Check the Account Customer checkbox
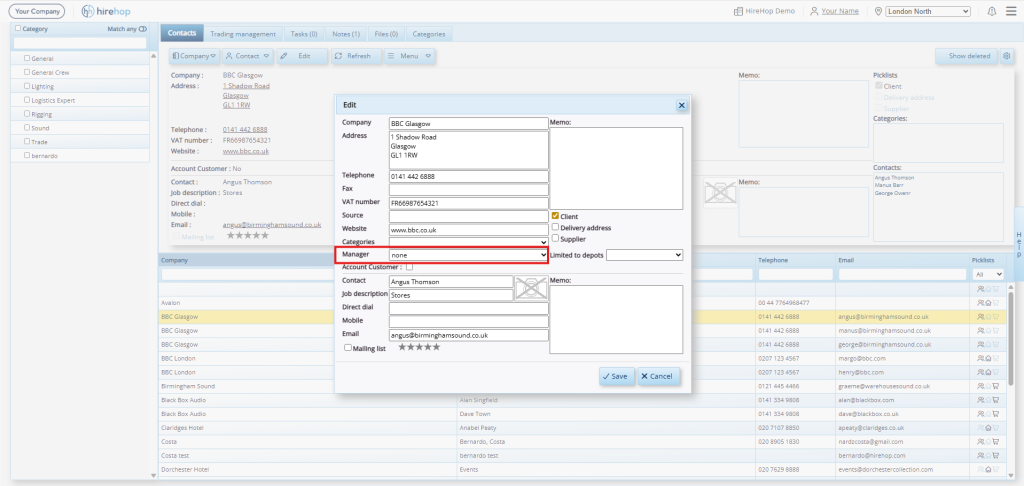 (x=409, y=267)
